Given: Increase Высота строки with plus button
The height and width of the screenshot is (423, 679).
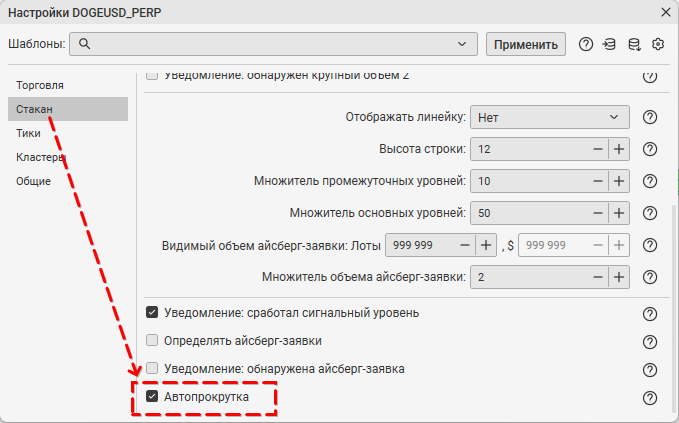Looking at the screenshot, I should 619,149.
